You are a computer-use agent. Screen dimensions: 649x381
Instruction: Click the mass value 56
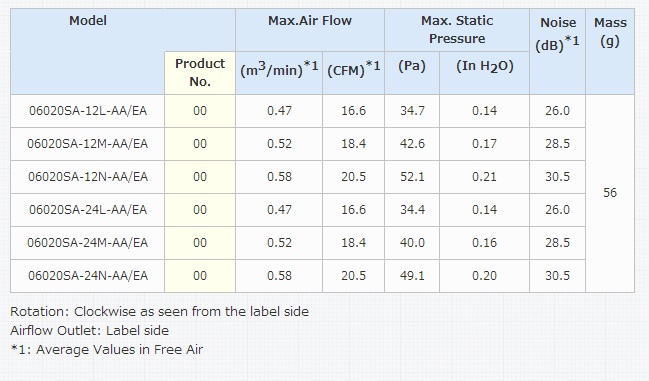[610, 193]
